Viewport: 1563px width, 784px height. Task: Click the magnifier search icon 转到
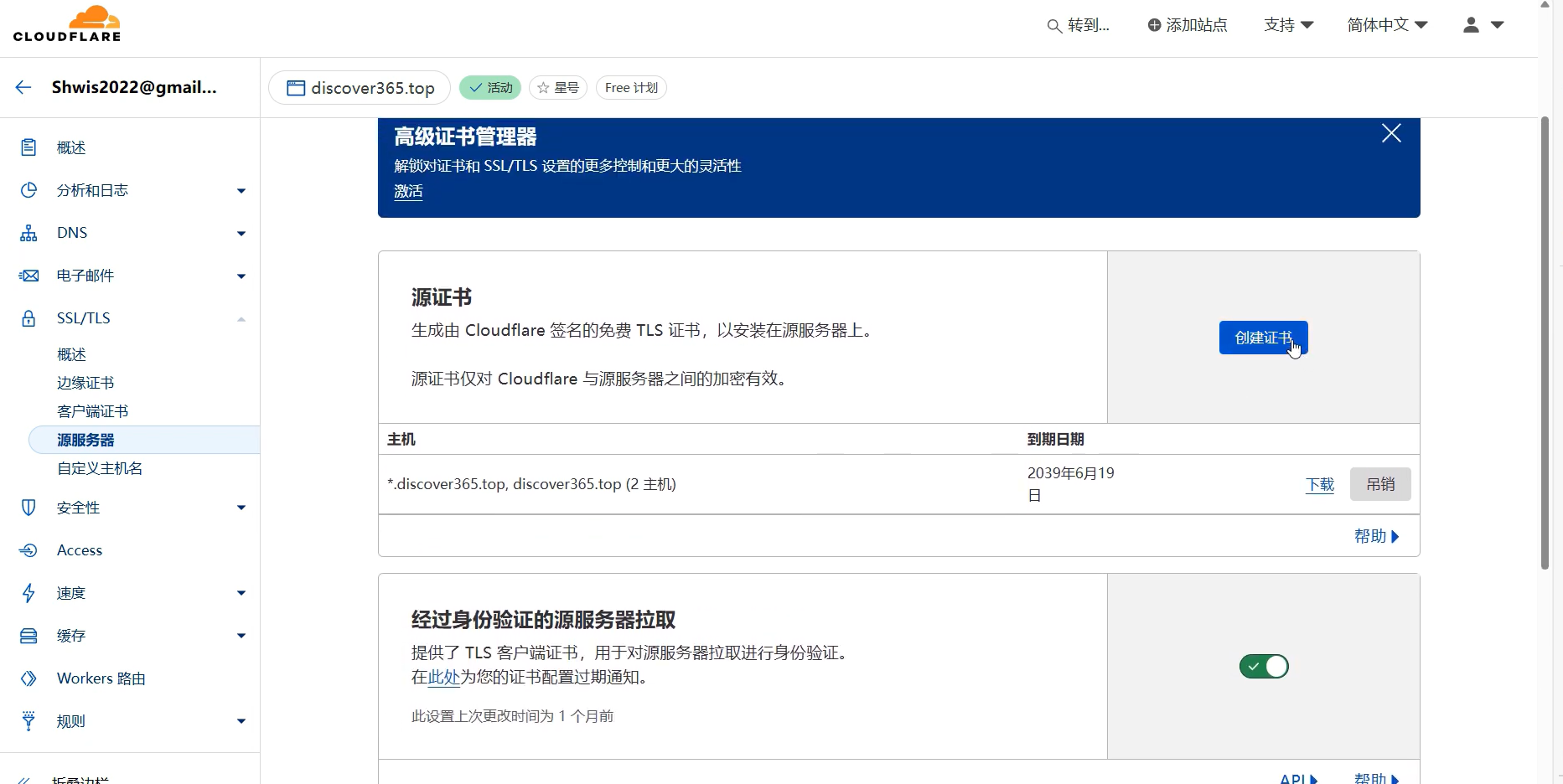click(x=1054, y=26)
